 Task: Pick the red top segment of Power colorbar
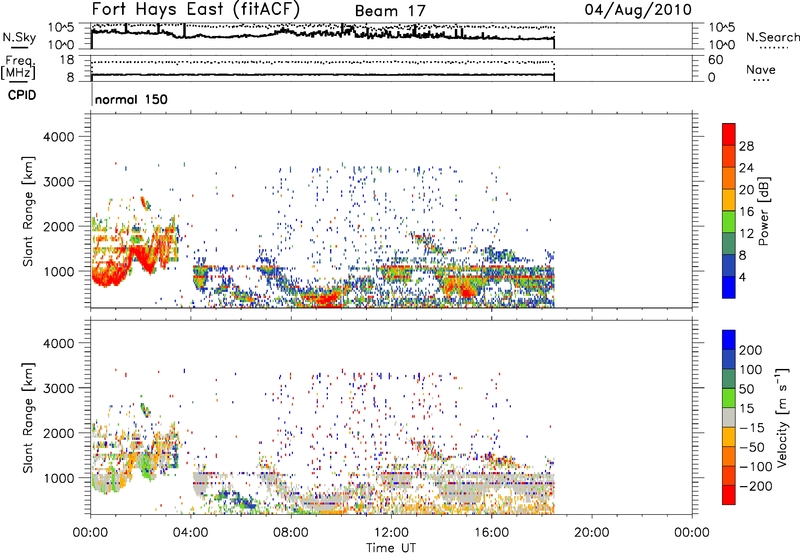729,134
